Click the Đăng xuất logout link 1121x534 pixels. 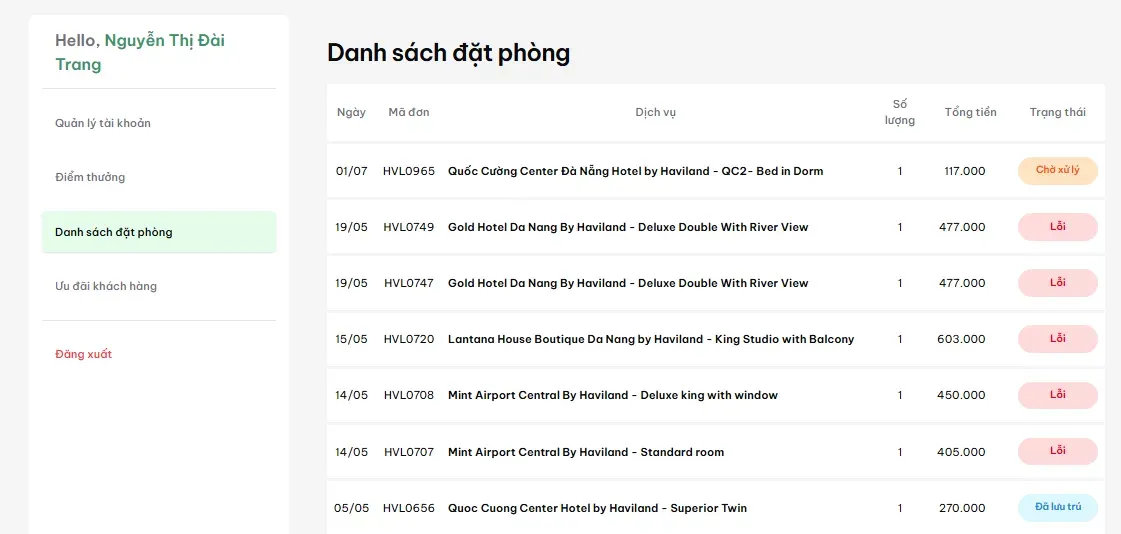pyautogui.click(x=84, y=354)
